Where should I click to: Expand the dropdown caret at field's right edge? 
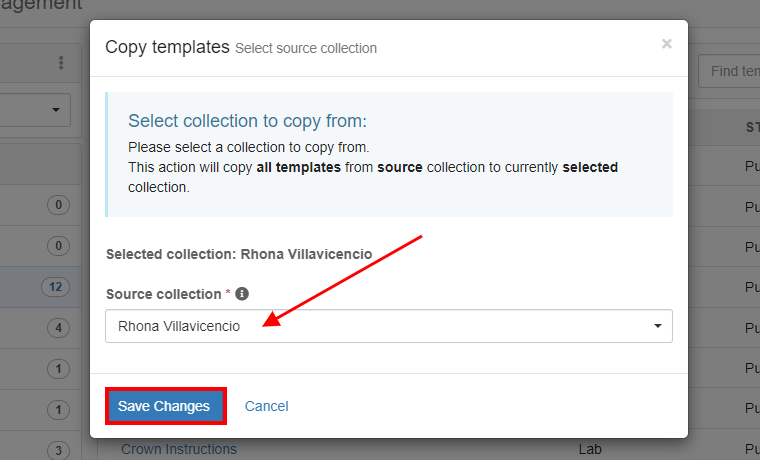658,326
